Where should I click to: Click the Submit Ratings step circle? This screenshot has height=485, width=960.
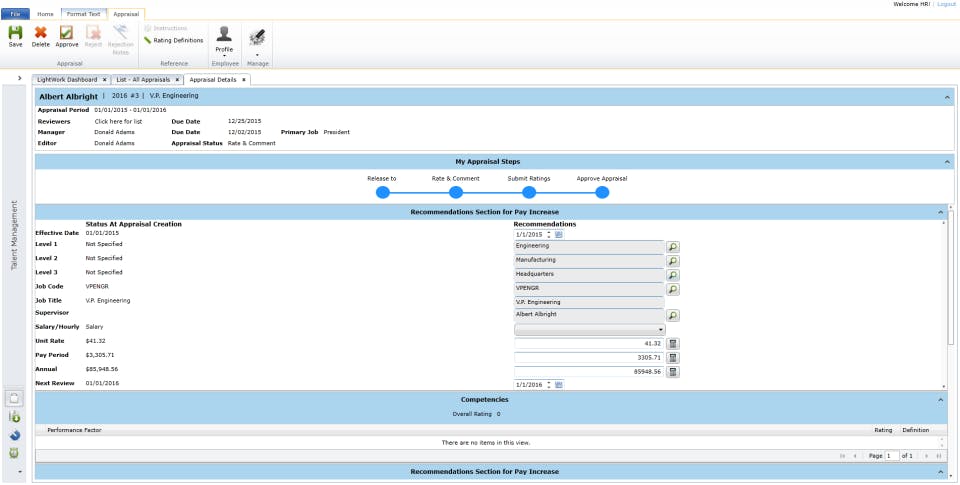pos(529,192)
